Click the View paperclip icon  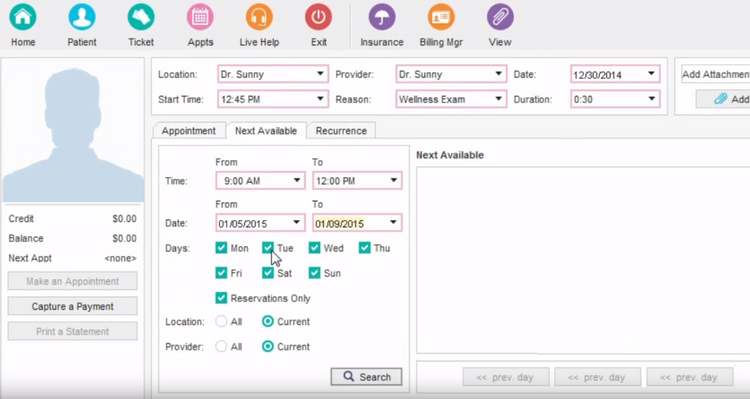pyautogui.click(x=500, y=17)
